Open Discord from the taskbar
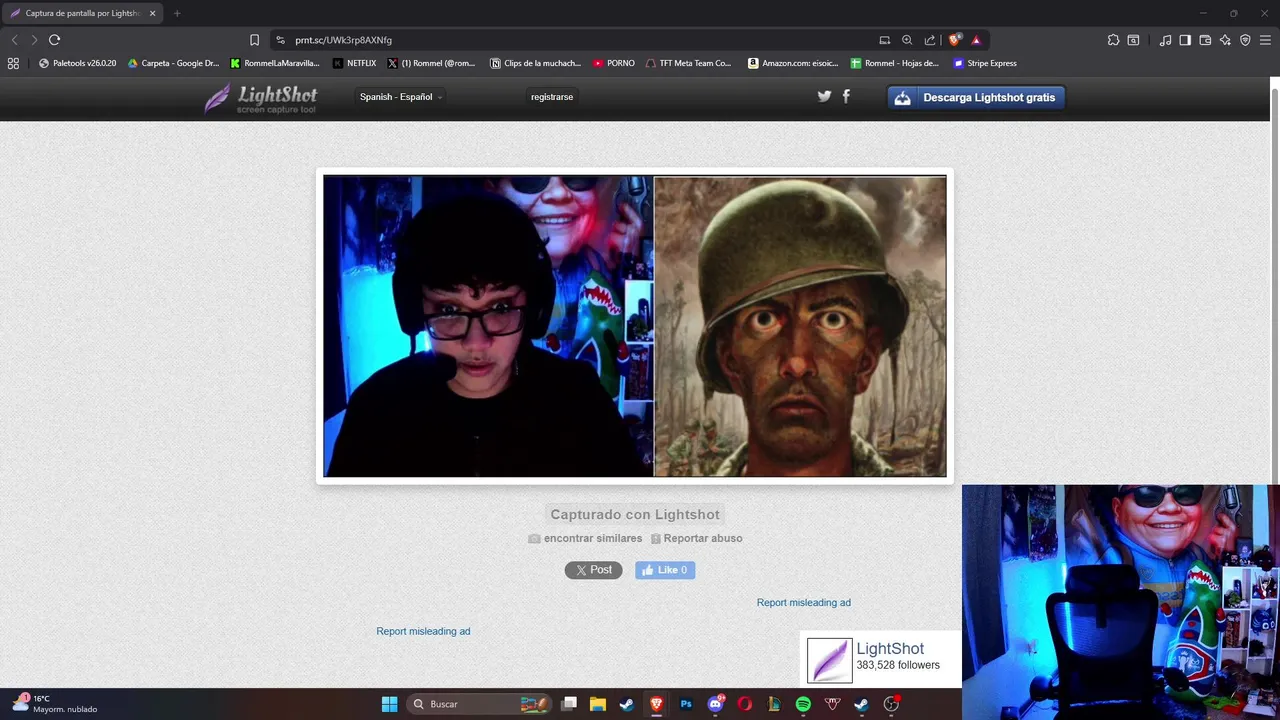Screen dimensions: 1280x720 coord(716,704)
